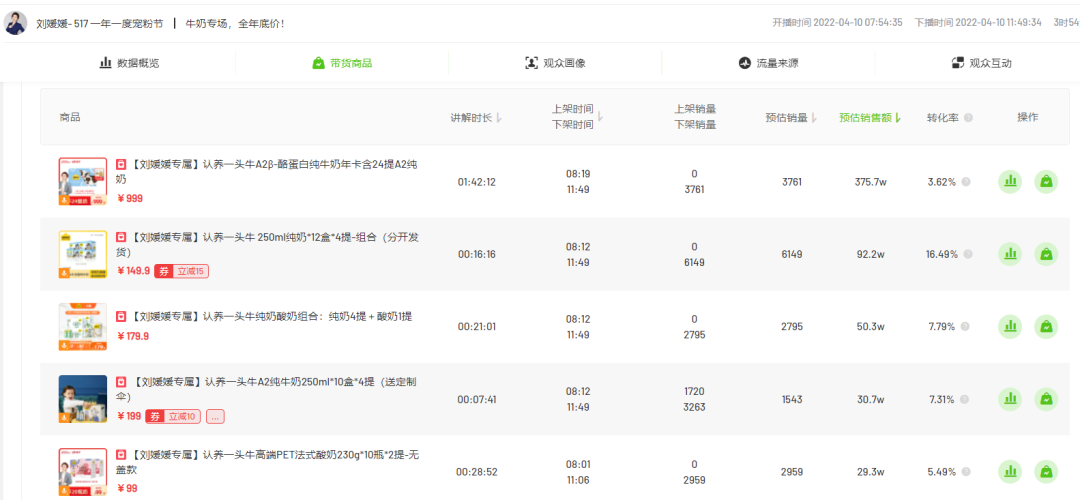Click info icon next to 5.49% conversion rate
Screen dimensions: 1080x500
point(966,472)
